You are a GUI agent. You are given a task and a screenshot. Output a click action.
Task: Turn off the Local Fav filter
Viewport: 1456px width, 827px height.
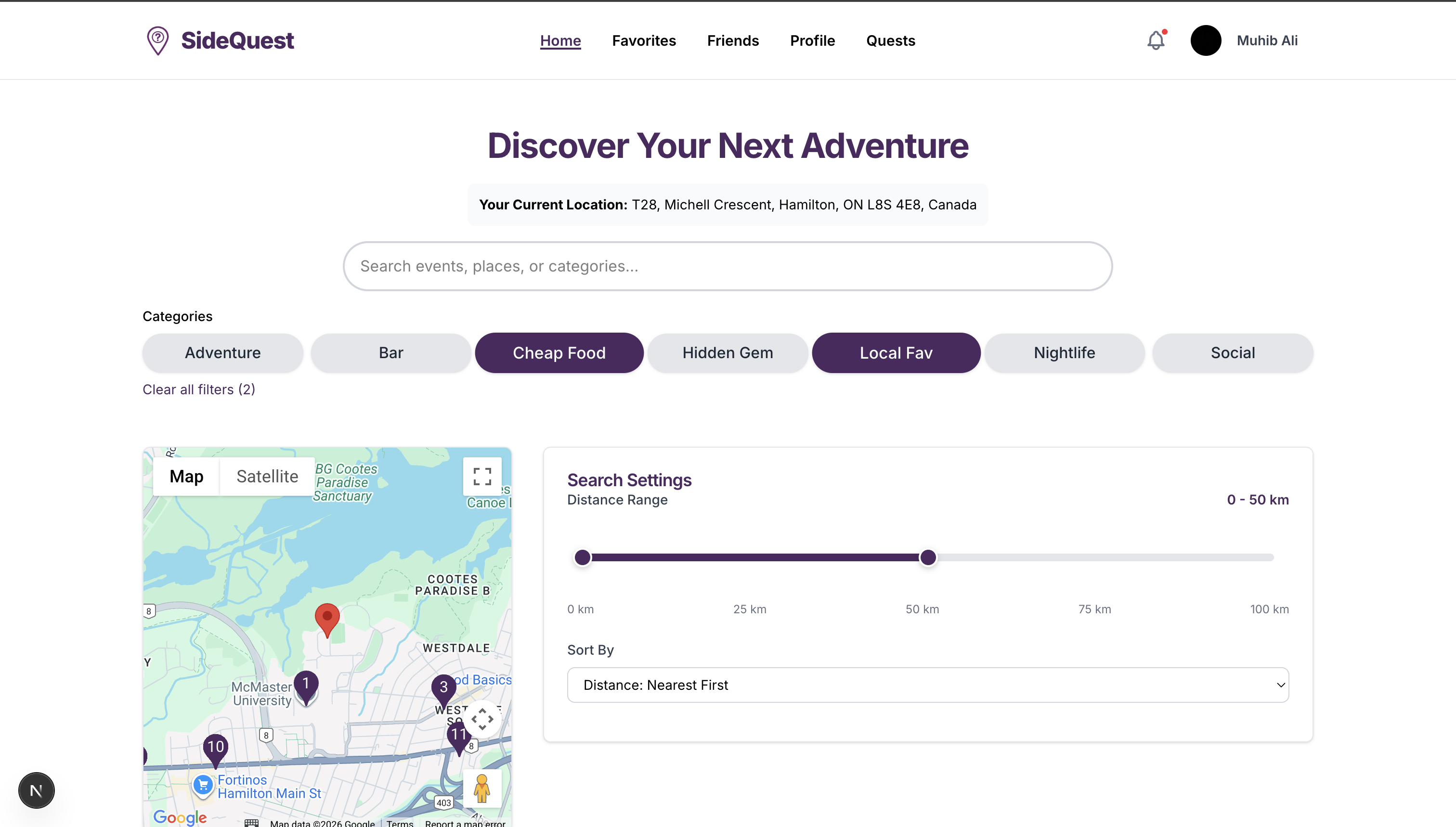pyautogui.click(x=896, y=353)
